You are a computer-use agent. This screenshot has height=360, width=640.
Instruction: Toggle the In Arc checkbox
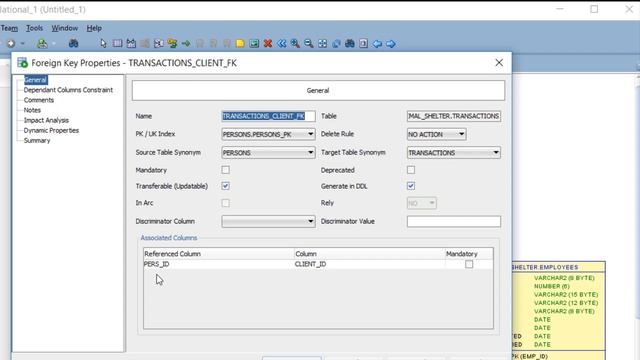pyautogui.click(x=225, y=203)
